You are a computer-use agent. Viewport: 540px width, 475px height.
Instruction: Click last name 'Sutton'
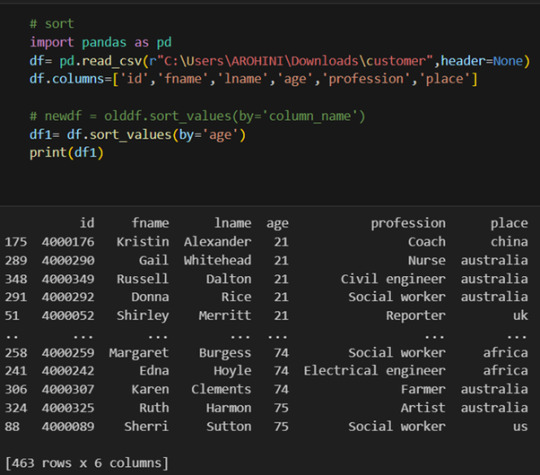click(229, 427)
